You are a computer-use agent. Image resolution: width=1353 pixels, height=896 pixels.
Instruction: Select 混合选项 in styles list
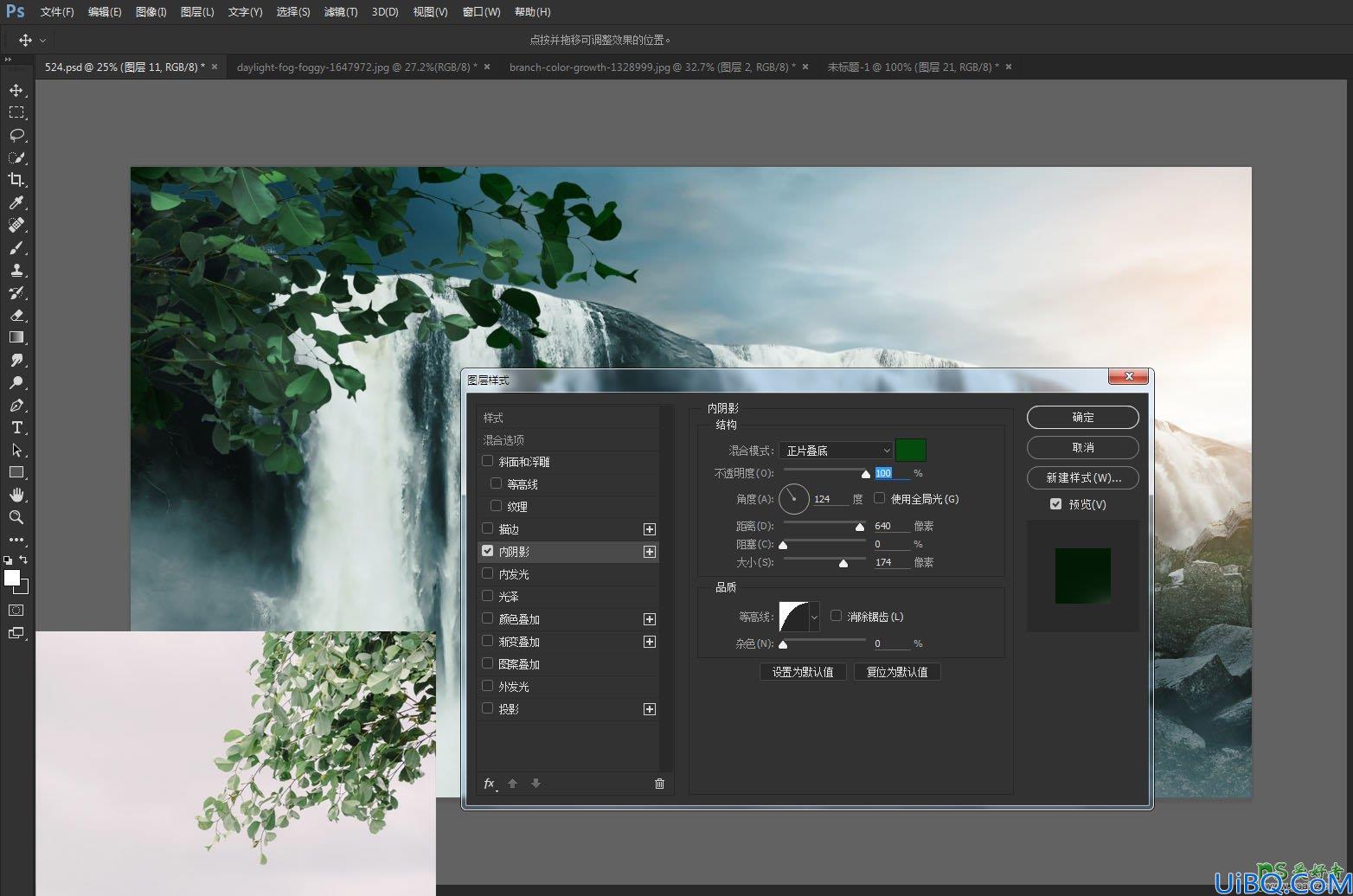pos(567,440)
